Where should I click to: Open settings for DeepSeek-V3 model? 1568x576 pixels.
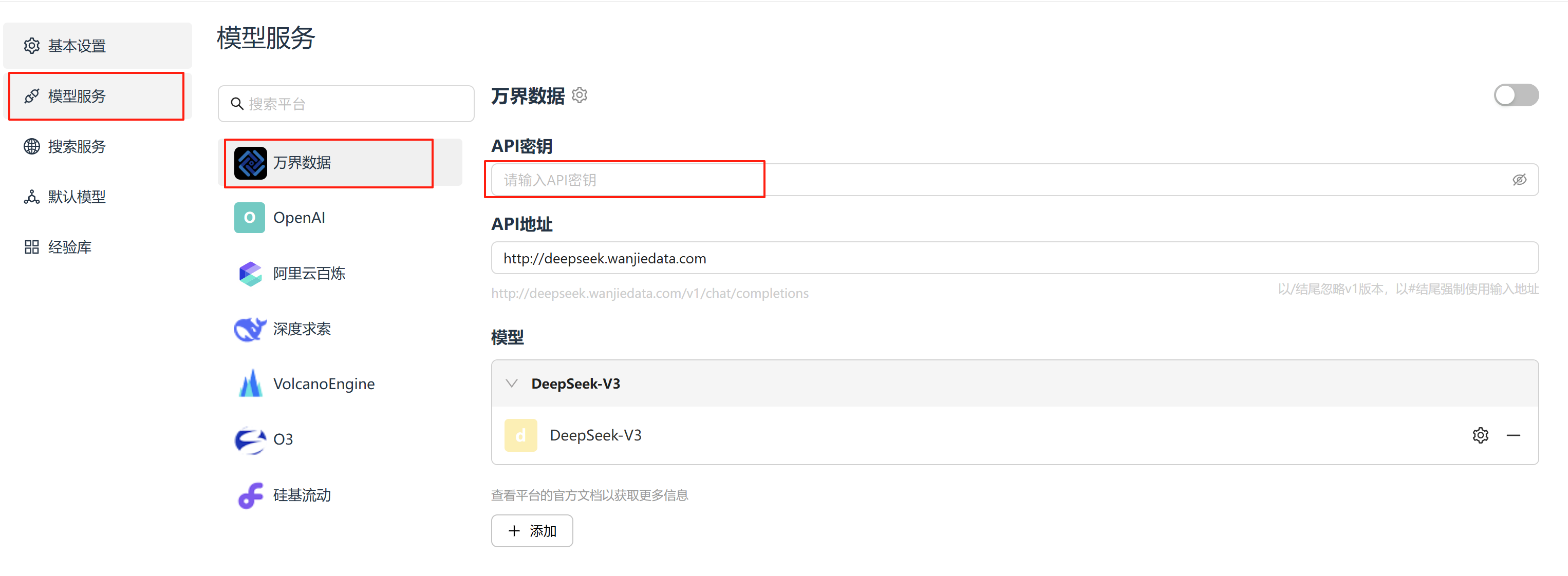[x=1480, y=435]
